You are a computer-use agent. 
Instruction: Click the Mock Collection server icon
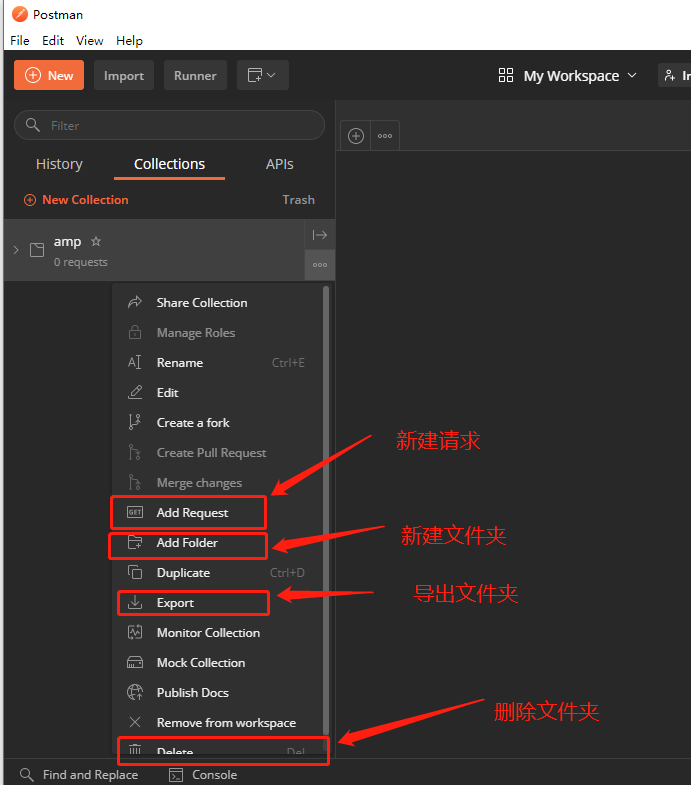pos(135,662)
